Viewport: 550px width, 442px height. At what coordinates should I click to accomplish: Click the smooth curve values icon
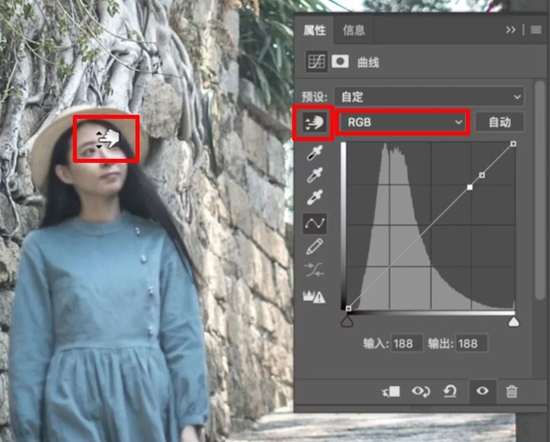(x=315, y=270)
